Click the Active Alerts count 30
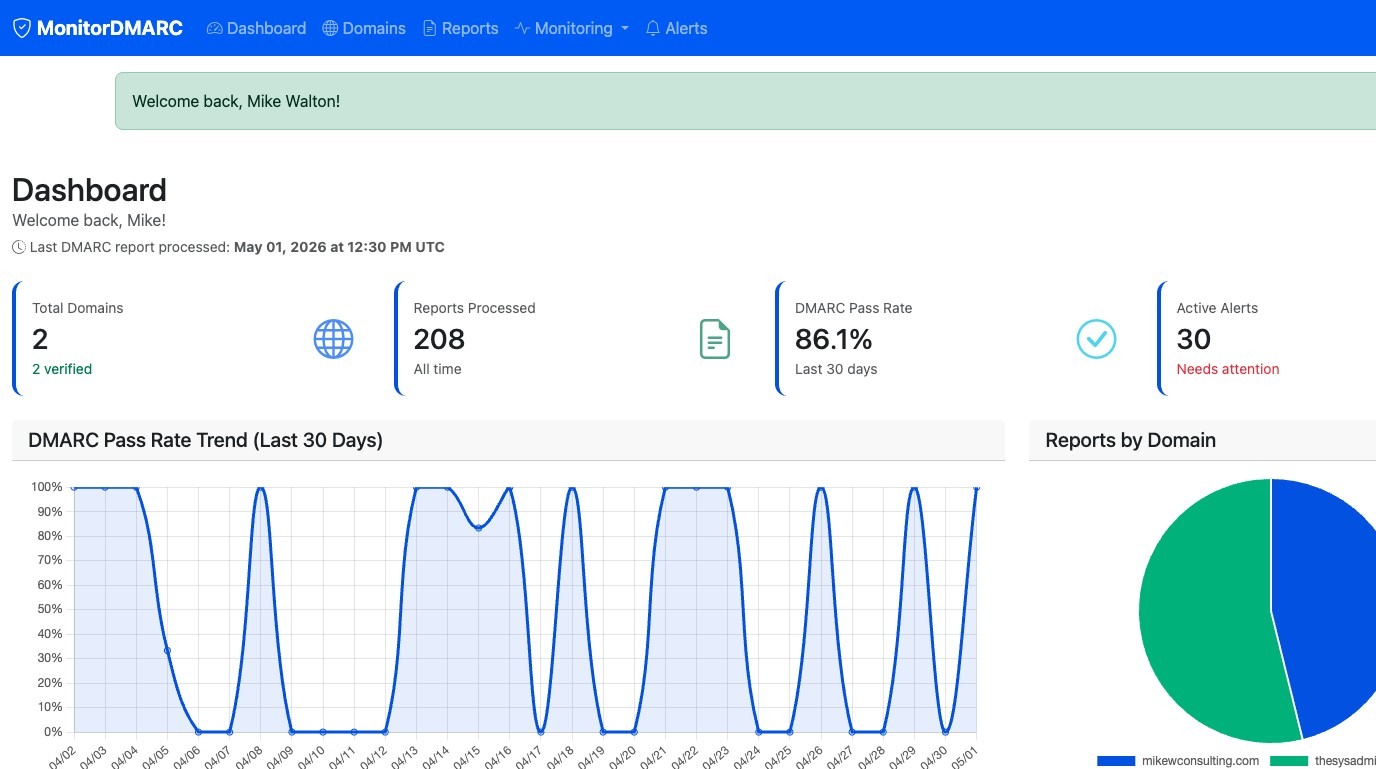The height and width of the screenshot is (769, 1376). pos(1194,339)
